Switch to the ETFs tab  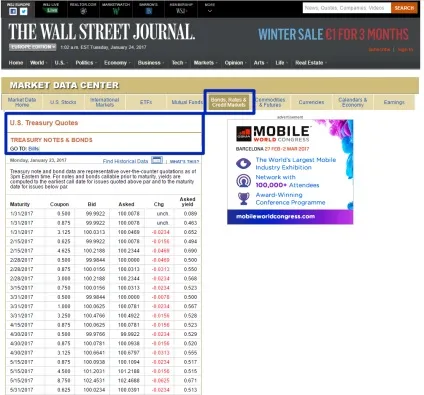[146, 102]
